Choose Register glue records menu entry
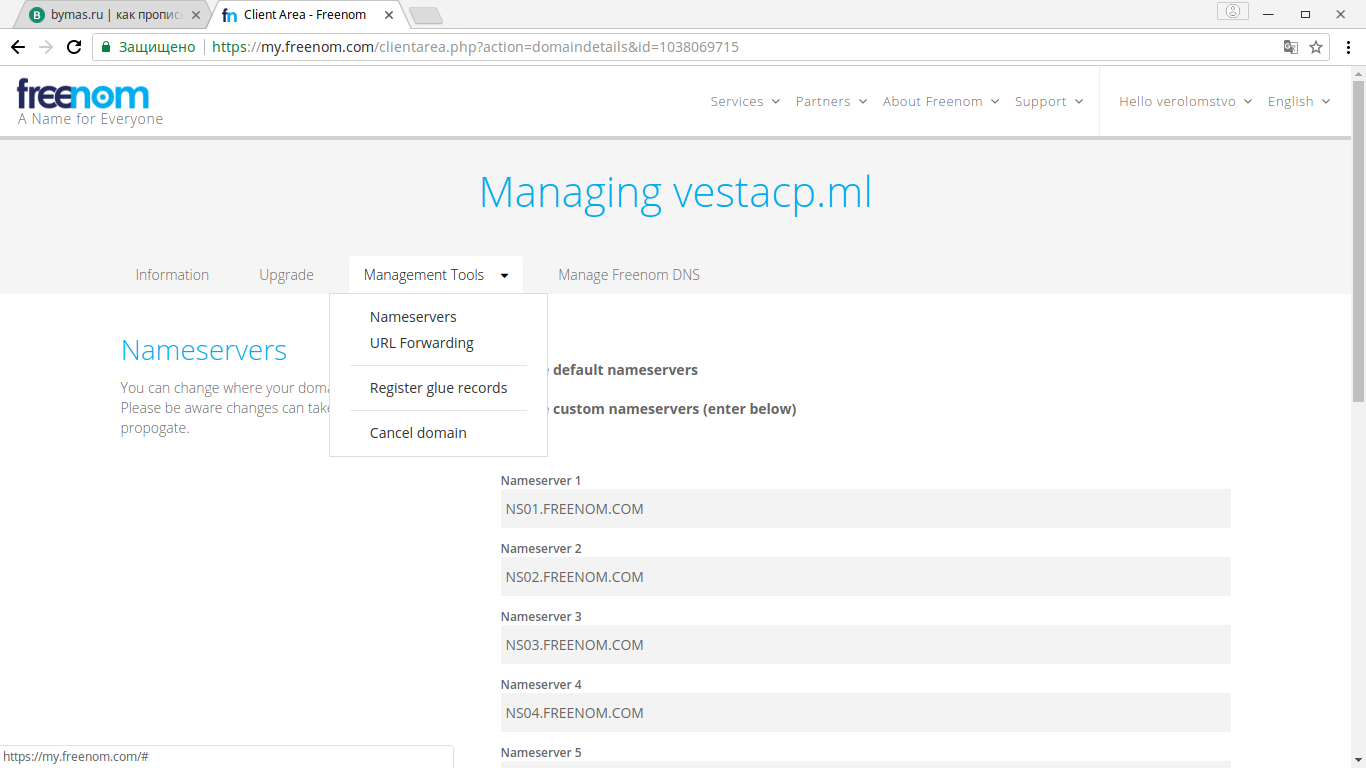This screenshot has height=768, width=1366. 438,388
